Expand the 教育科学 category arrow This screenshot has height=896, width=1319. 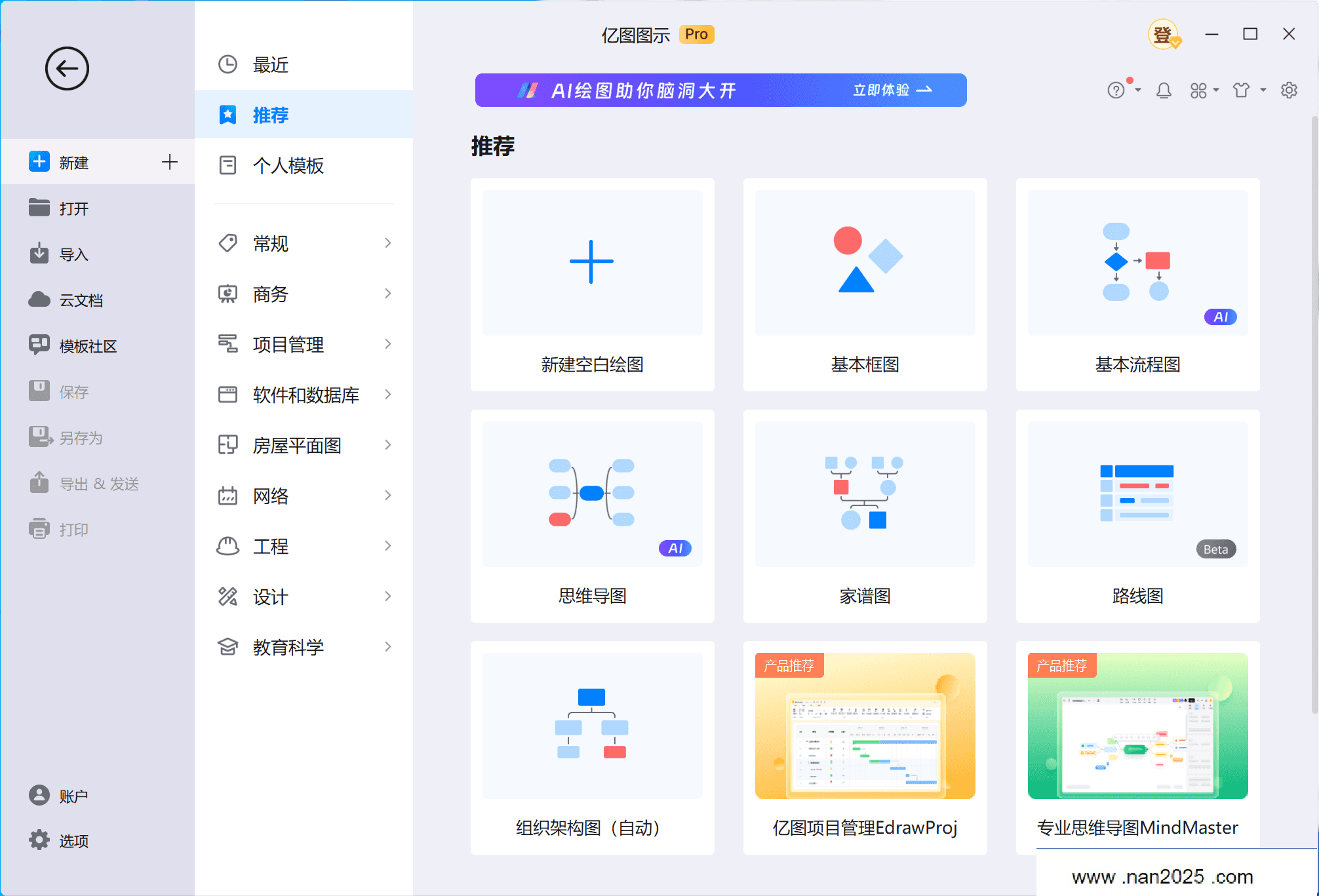tap(388, 647)
